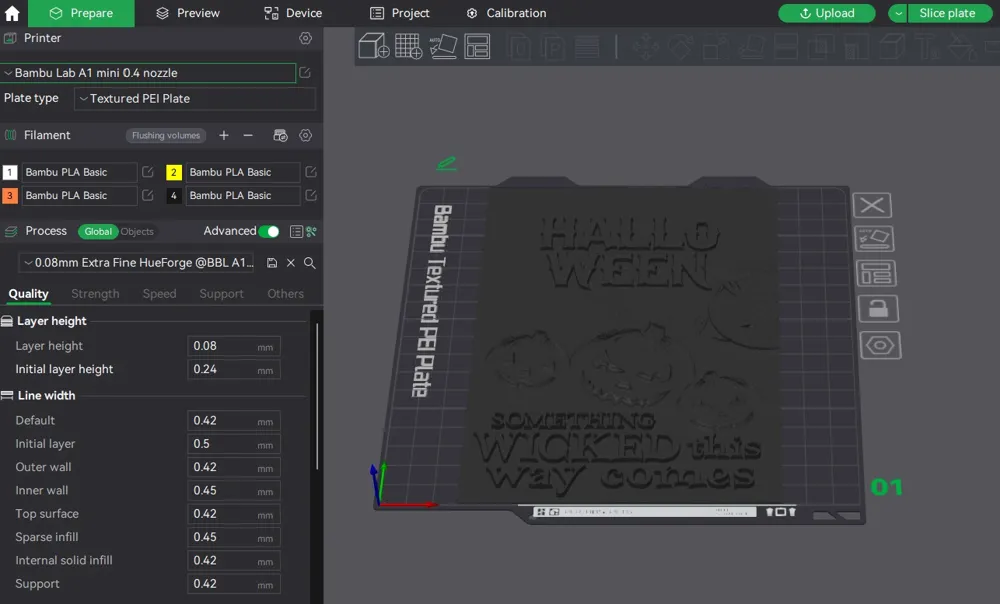Click the process tools icon beside Advanced
Viewport: 1000px width, 604px height.
(x=311, y=232)
